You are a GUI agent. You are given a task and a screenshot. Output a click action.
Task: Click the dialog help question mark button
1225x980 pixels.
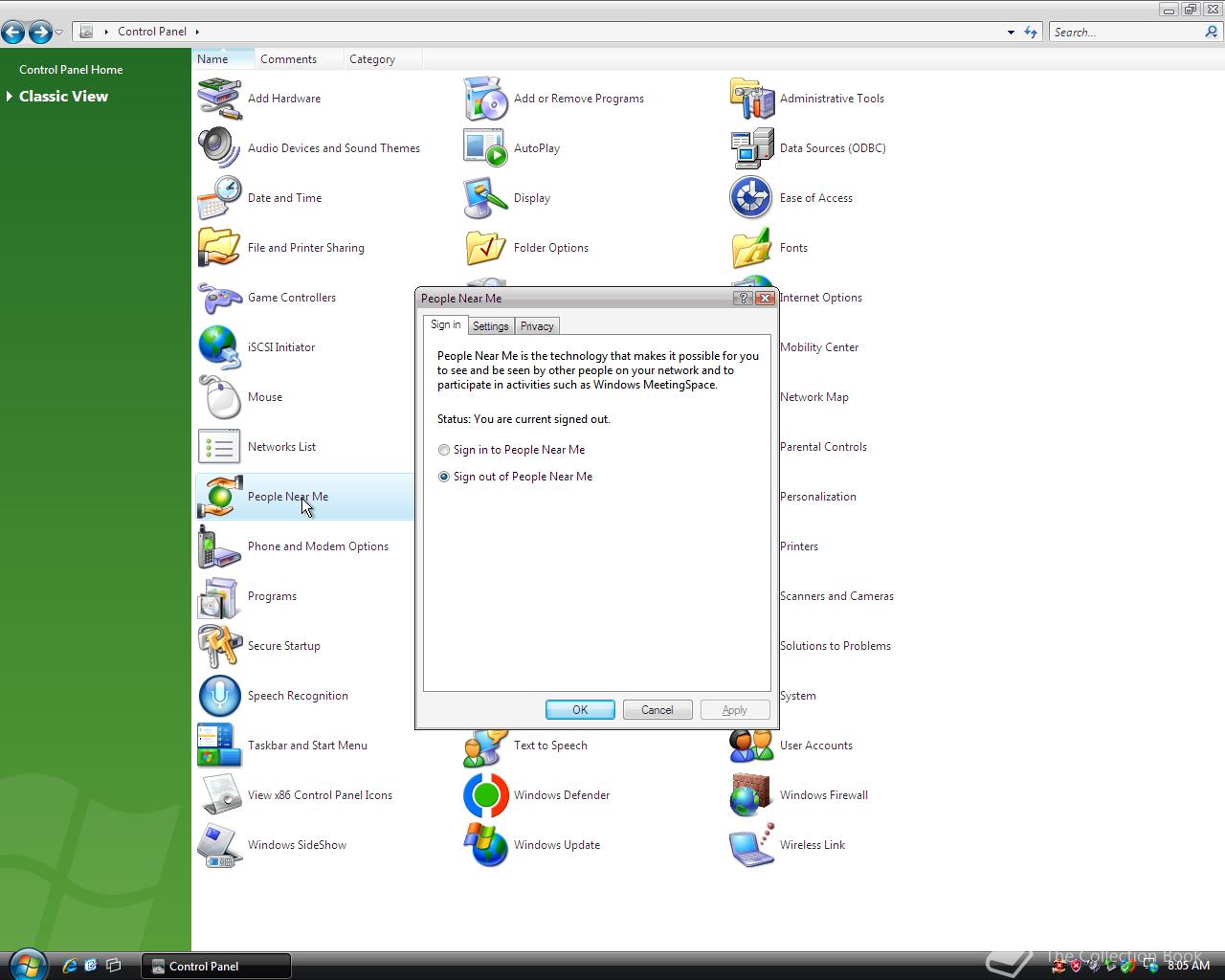[x=744, y=299]
